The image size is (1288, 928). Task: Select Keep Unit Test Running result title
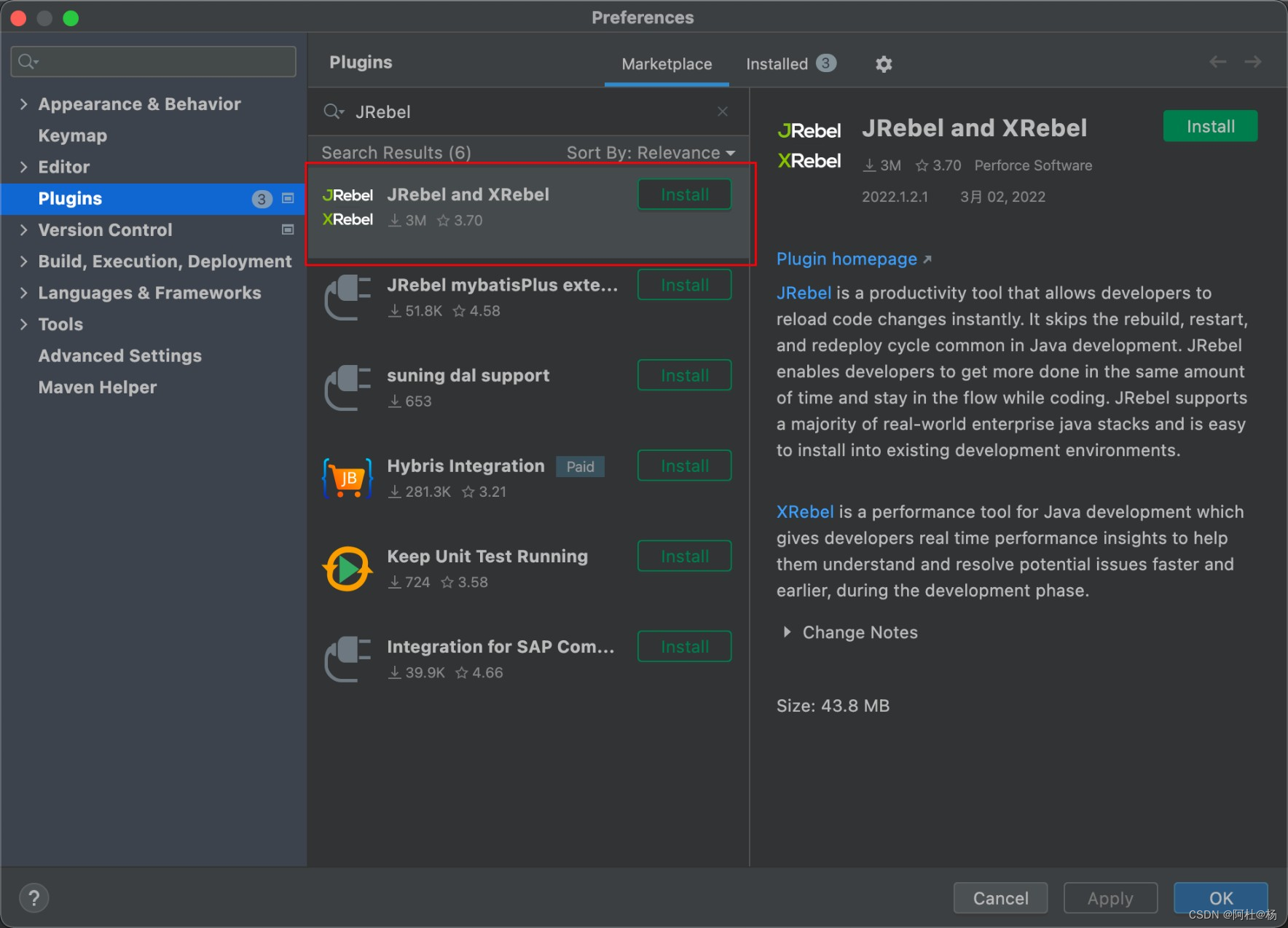point(487,556)
